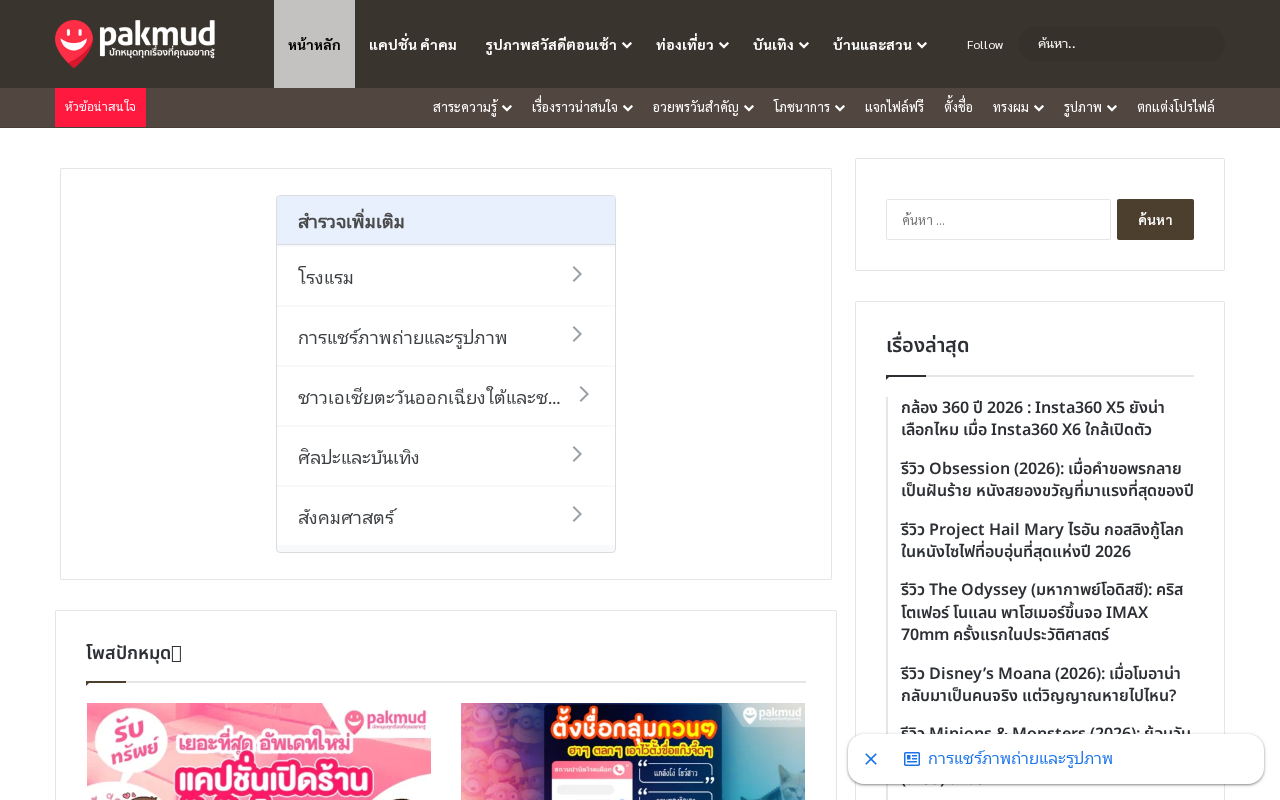Click the Follow link in header

(985, 44)
